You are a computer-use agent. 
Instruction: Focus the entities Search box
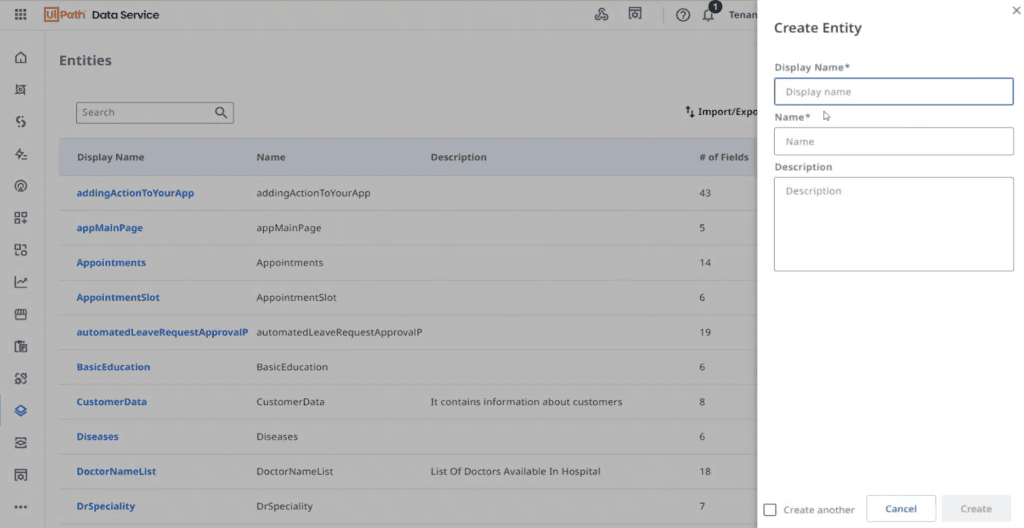[155, 112]
